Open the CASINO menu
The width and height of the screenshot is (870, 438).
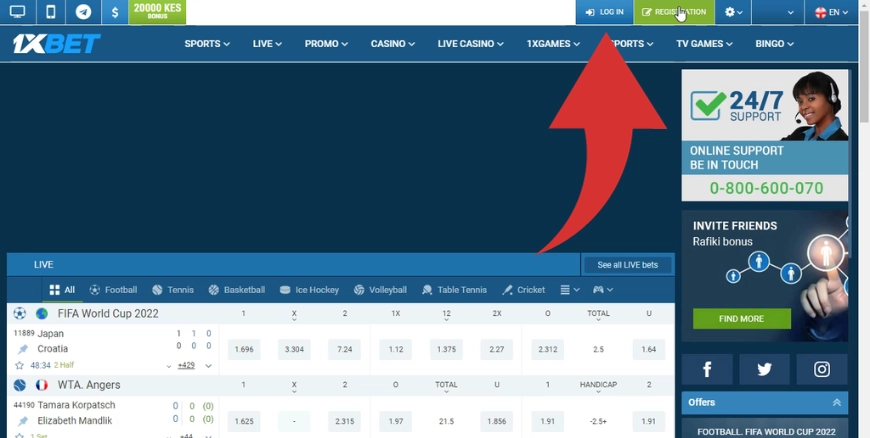(x=392, y=43)
